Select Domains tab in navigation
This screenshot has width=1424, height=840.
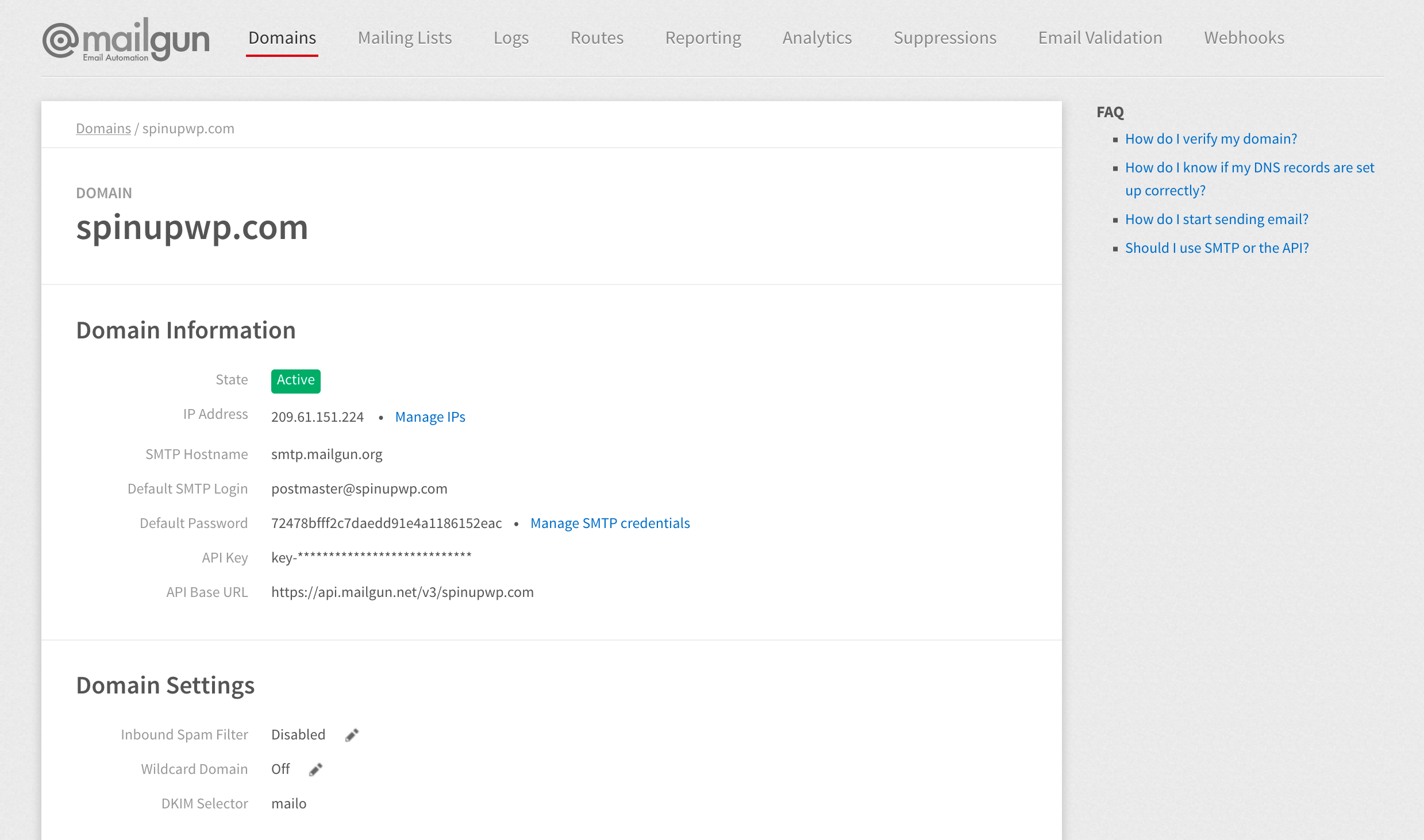pyautogui.click(x=282, y=37)
